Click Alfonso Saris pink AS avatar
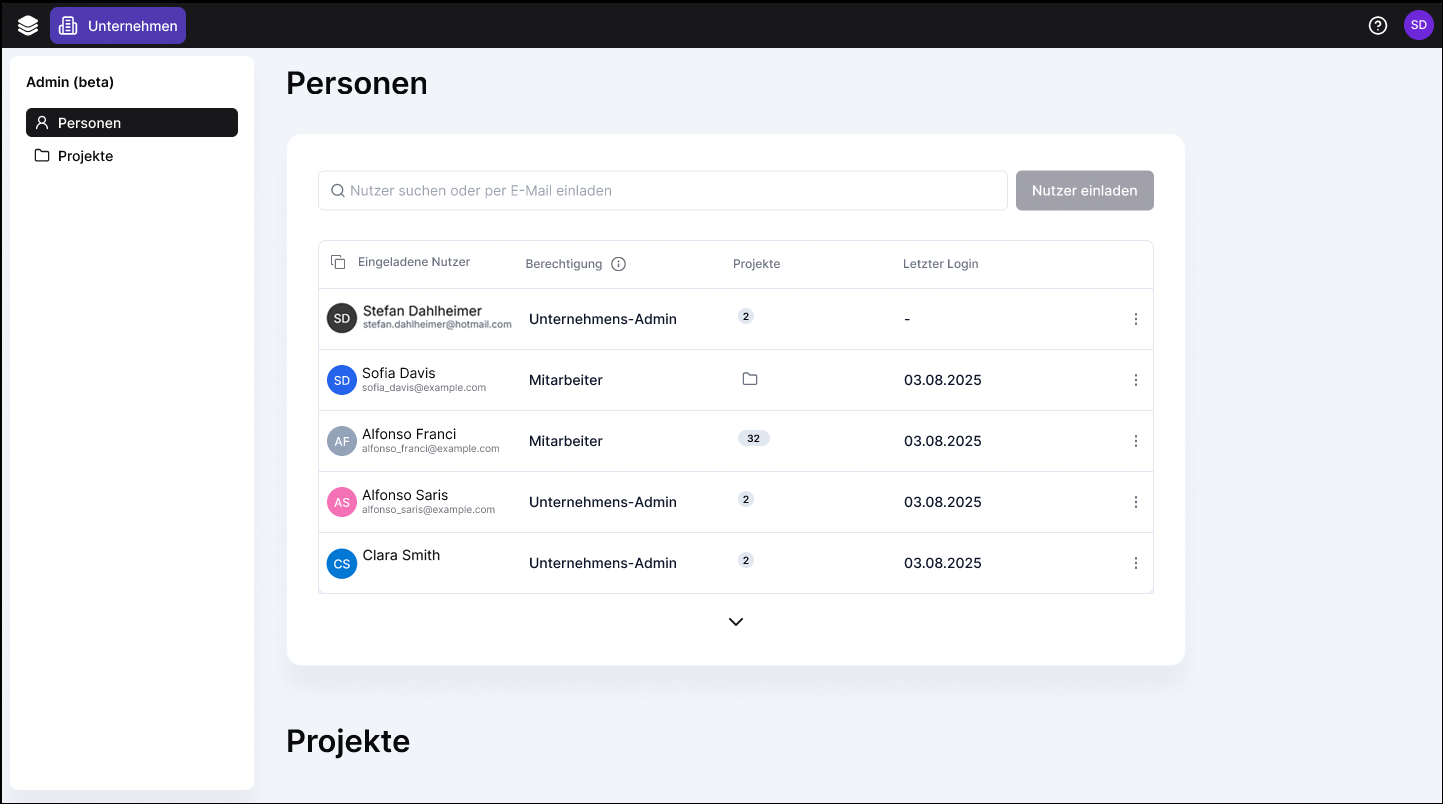 tap(342, 502)
